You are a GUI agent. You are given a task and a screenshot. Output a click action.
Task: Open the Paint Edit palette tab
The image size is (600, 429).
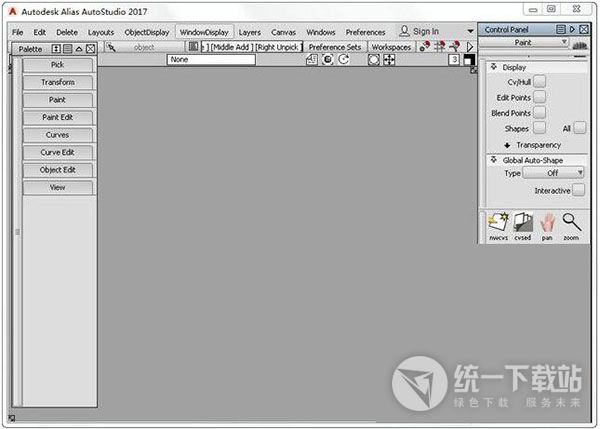click(58, 117)
